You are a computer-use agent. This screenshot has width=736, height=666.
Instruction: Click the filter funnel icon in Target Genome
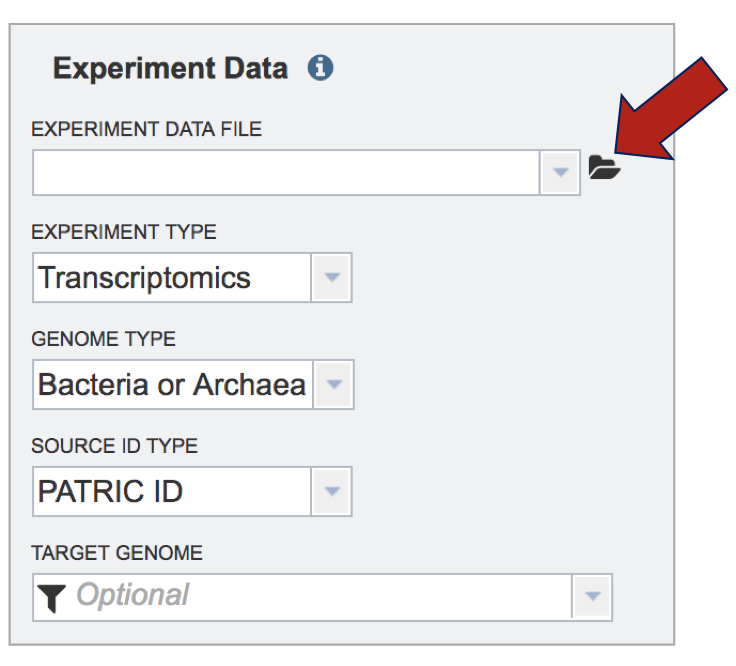(x=50, y=598)
